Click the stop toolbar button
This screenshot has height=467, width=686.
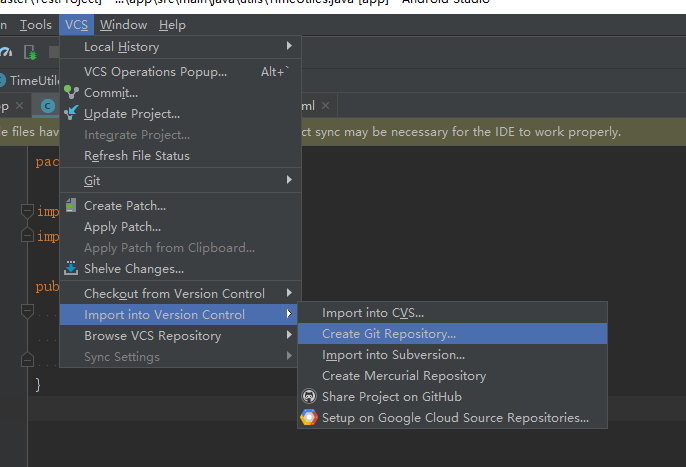click(x=54, y=52)
